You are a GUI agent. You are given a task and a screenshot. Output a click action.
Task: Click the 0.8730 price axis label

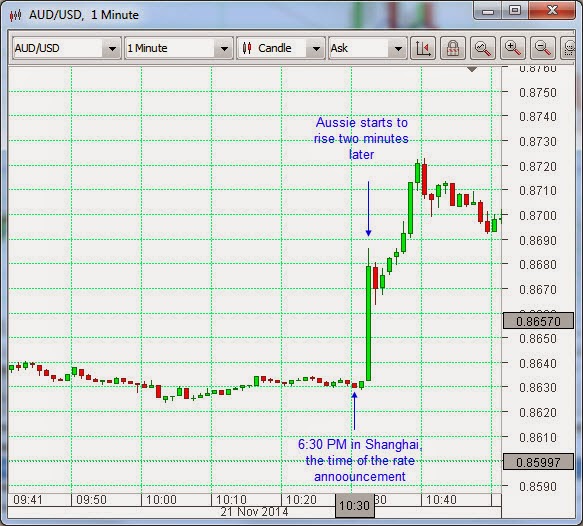pyautogui.click(x=538, y=142)
